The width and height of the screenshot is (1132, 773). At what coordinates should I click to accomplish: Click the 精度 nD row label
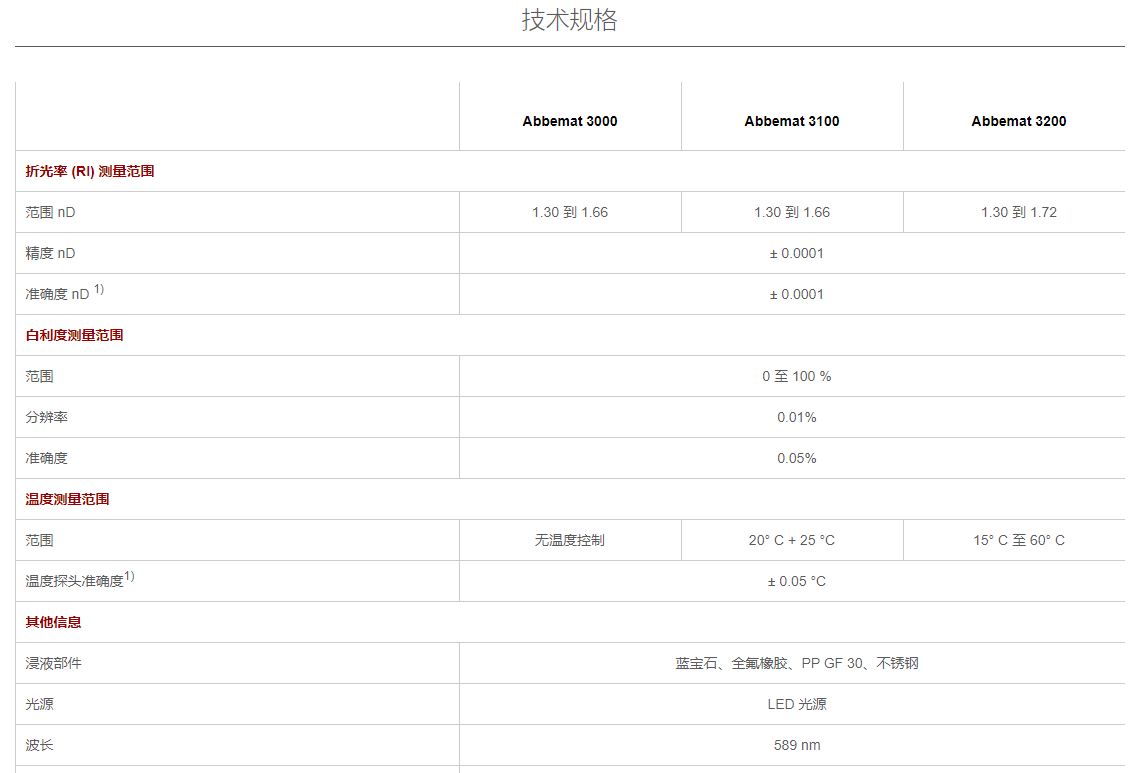coord(50,253)
